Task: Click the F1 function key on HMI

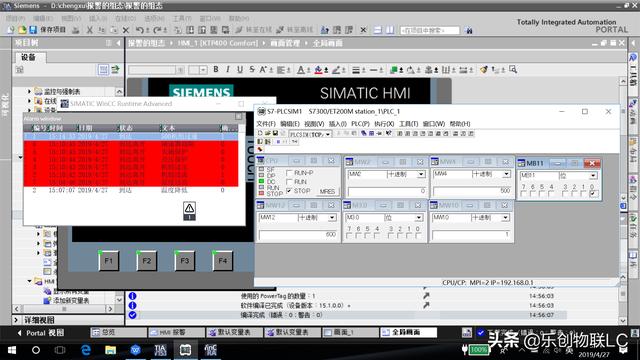Action: pos(109,260)
